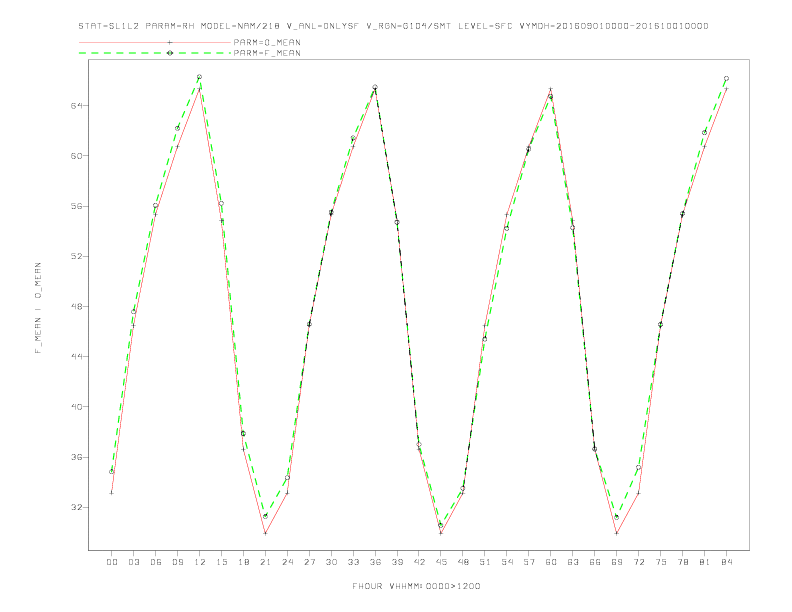Viewport: 792px width, 612px height.
Task: Click y-axis tick value 44
Action: [76, 356]
